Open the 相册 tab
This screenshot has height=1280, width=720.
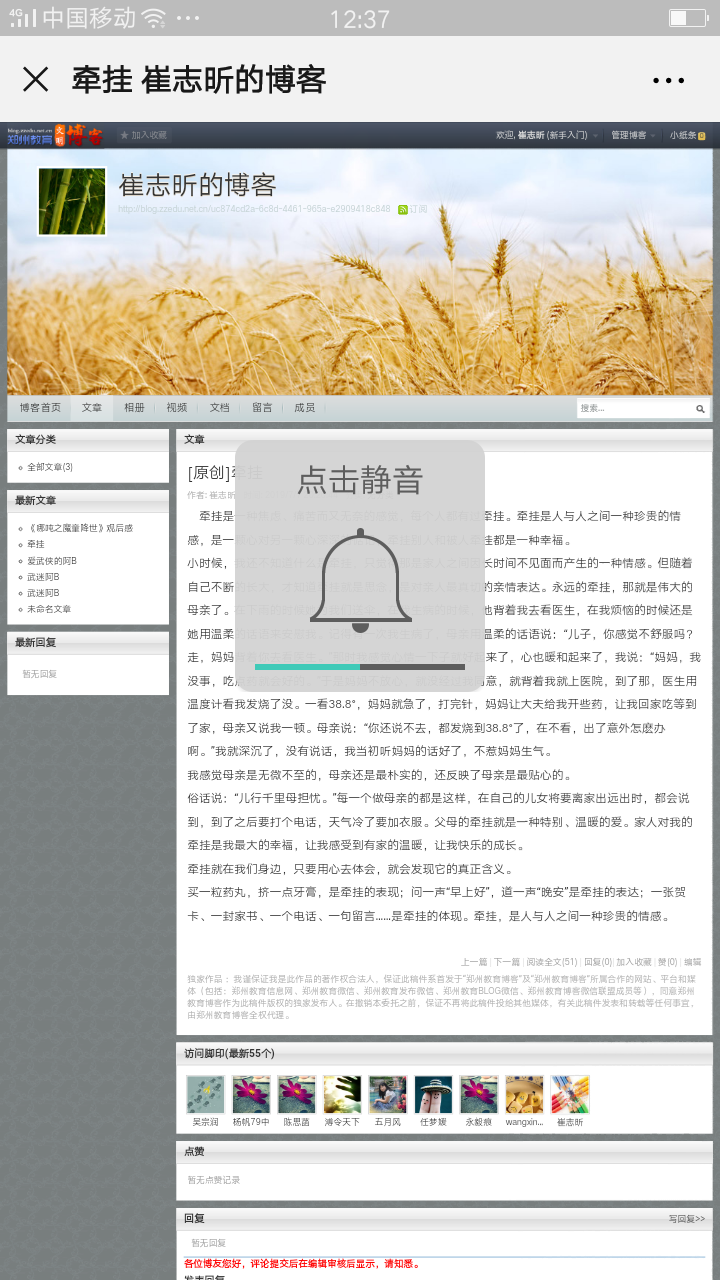[134, 408]
